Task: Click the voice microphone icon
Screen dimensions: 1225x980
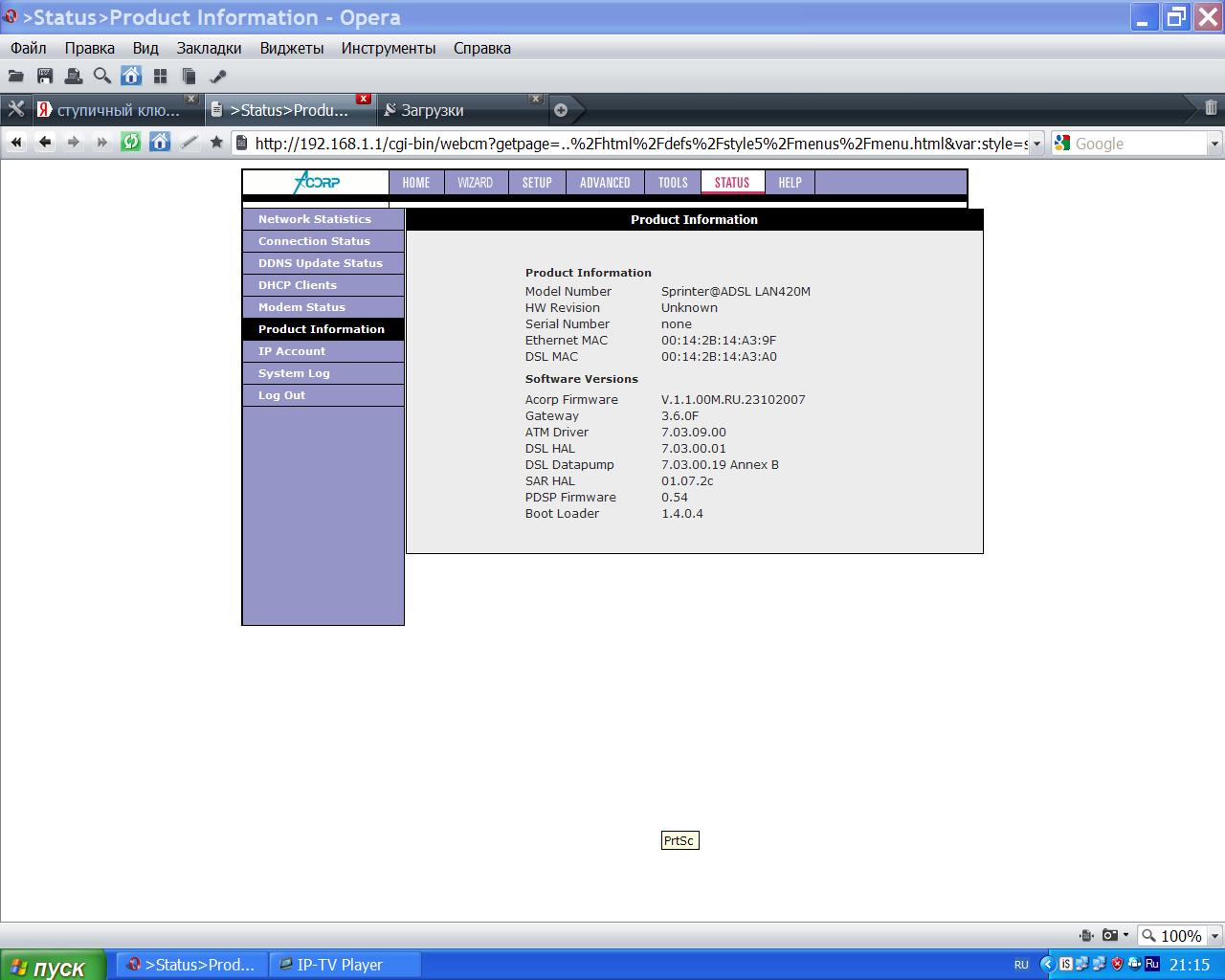Action: click(217, 77)
